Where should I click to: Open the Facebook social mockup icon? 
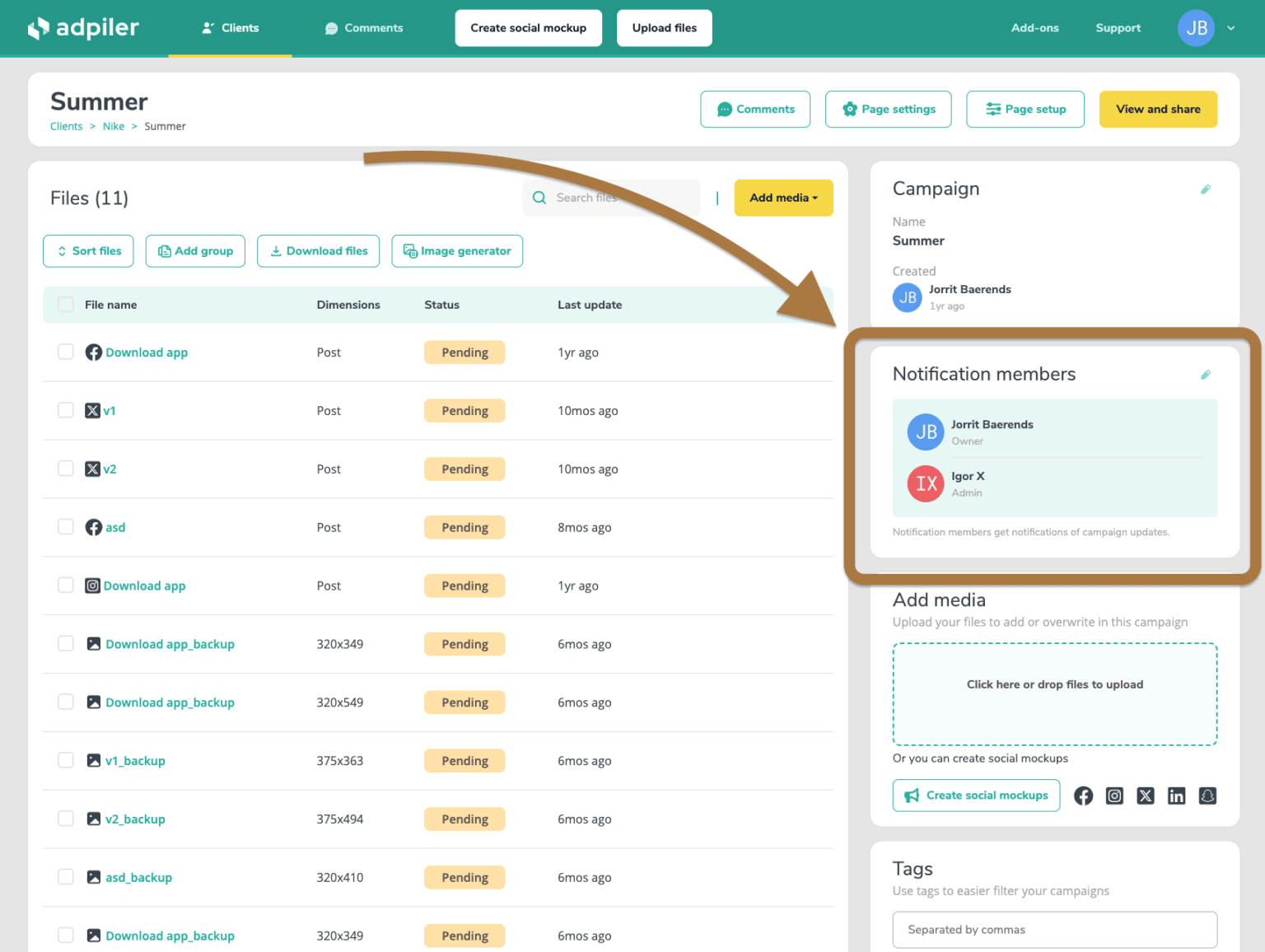1083,796
